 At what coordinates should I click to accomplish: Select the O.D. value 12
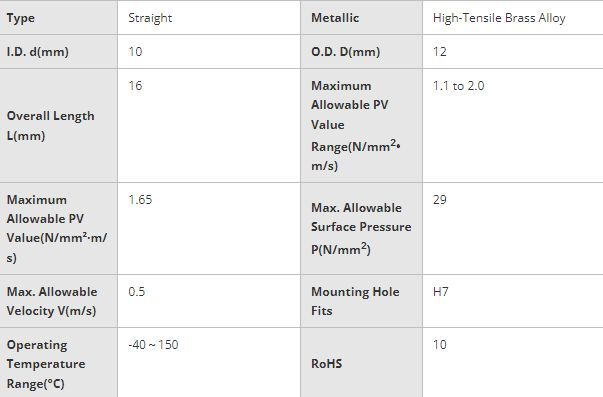click(x=440, y=52)
